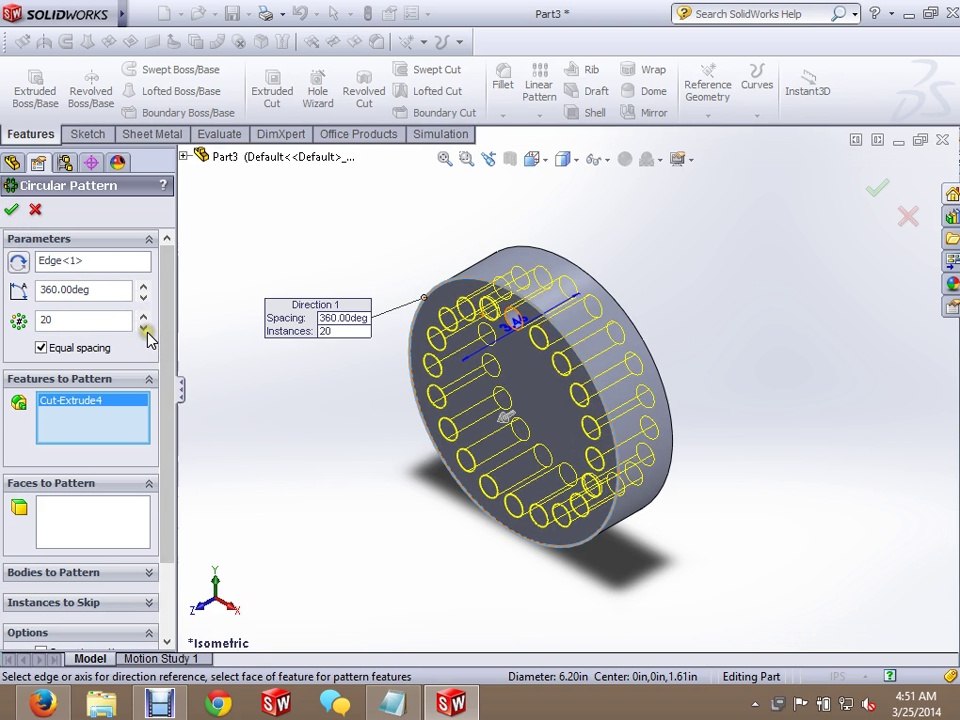
Task: Switch to the Features tab
Action: (x=31, y=134)
